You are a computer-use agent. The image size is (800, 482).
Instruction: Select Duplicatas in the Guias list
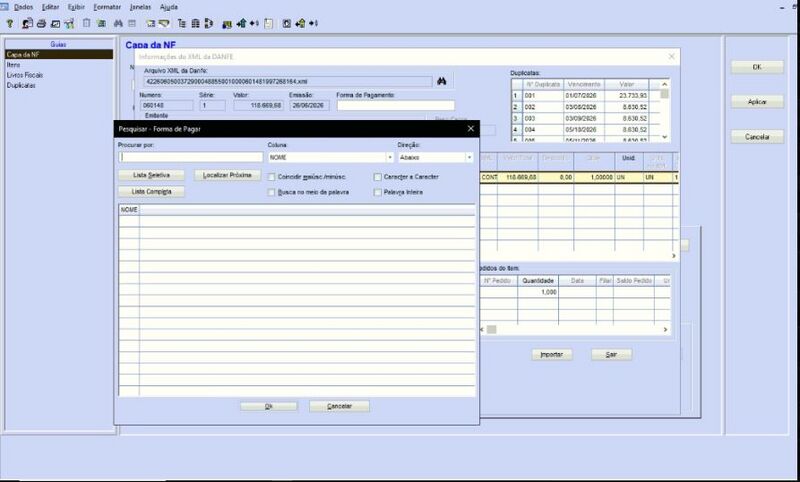pos(21,86)
